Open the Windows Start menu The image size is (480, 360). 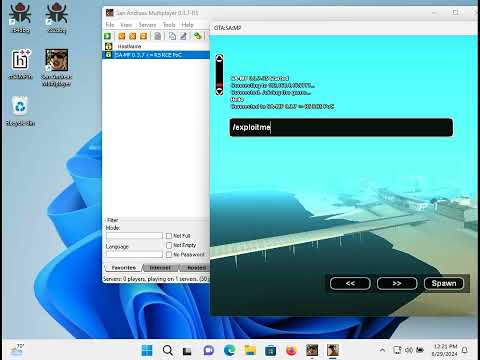click(x=147, y=350)
